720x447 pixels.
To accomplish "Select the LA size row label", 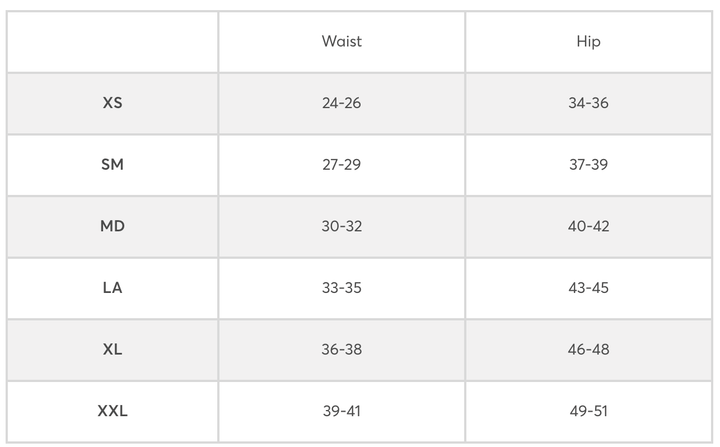I will (x=112, y=288).
